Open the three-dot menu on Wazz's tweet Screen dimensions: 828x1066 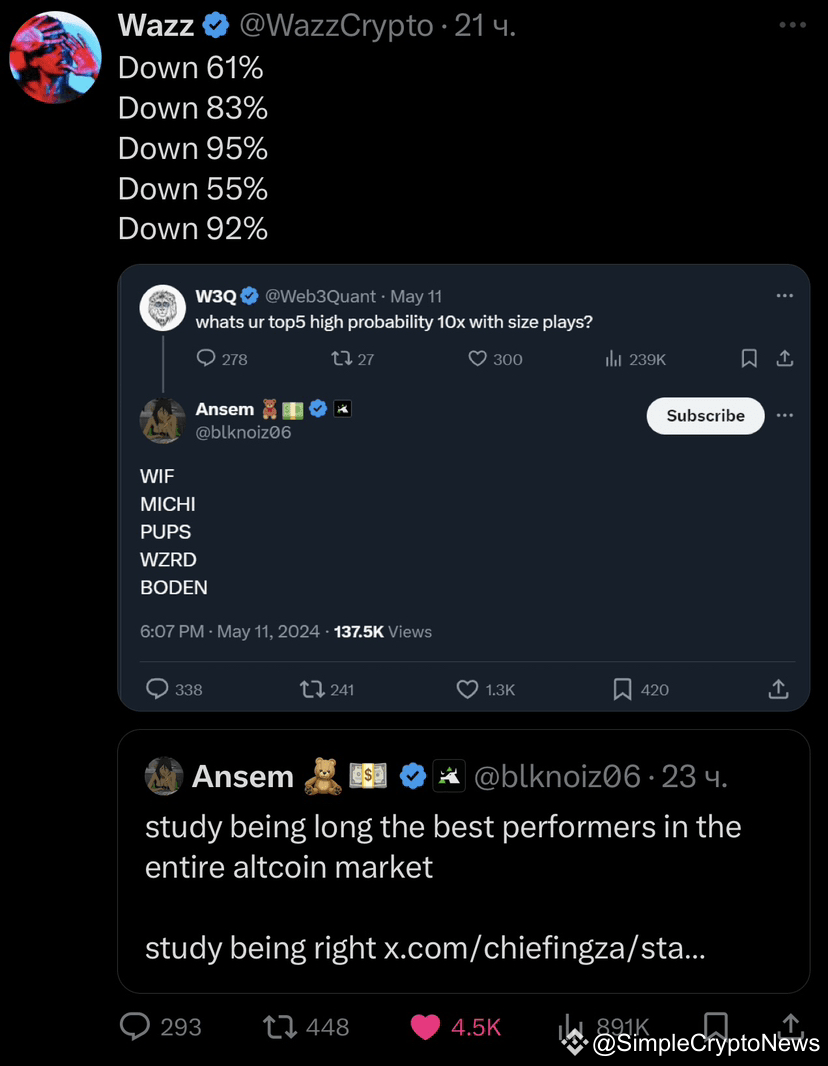792,25
